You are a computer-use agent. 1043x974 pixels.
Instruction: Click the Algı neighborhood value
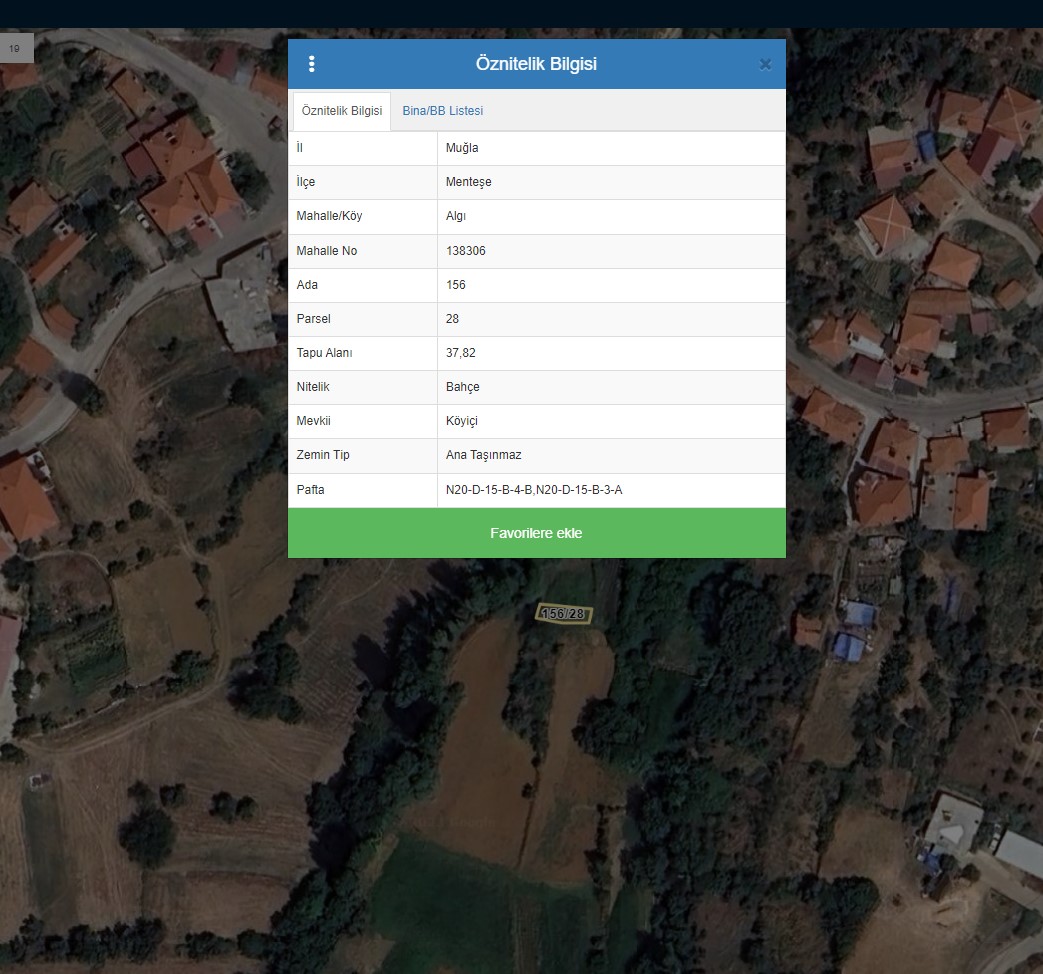point(456,216)
